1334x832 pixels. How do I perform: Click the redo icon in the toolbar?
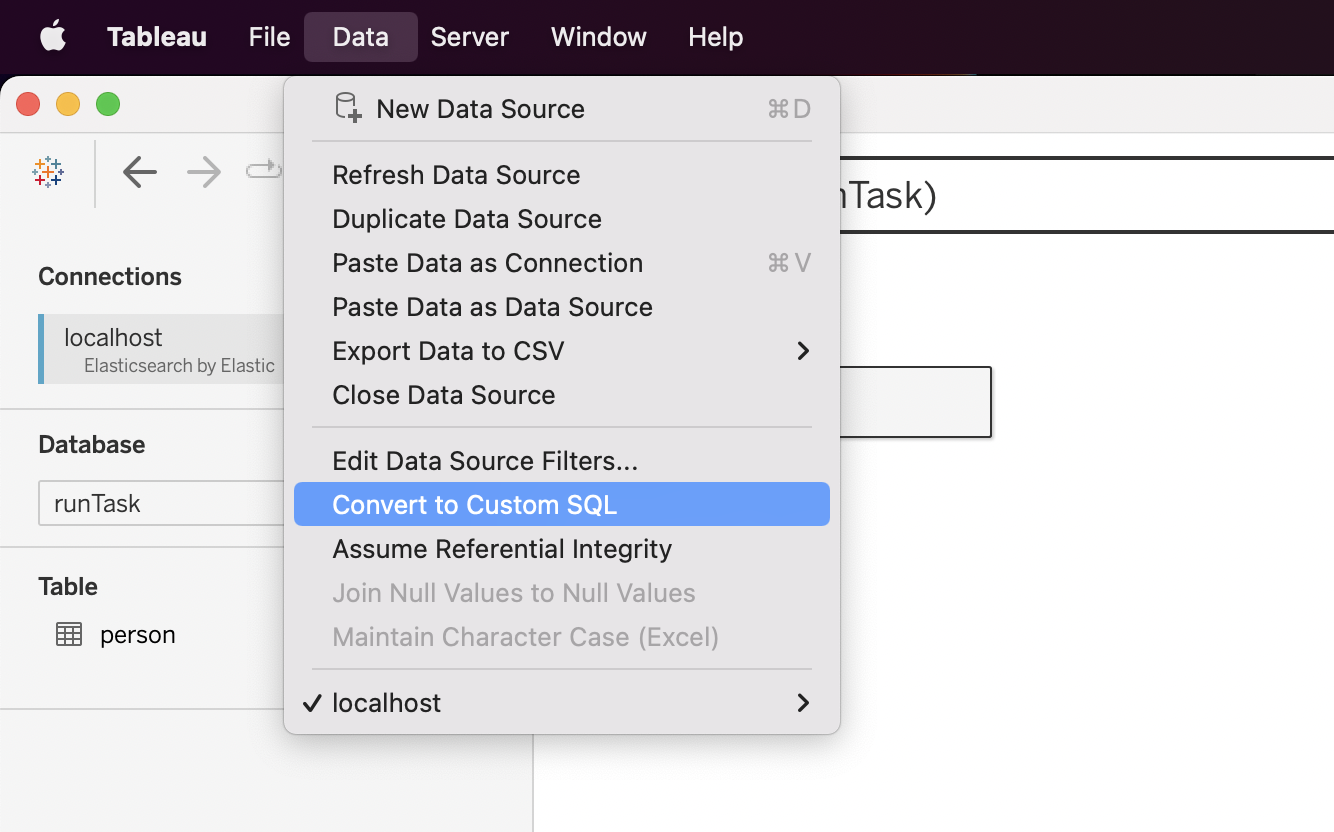pyautogui.click(x=263, y=170)
